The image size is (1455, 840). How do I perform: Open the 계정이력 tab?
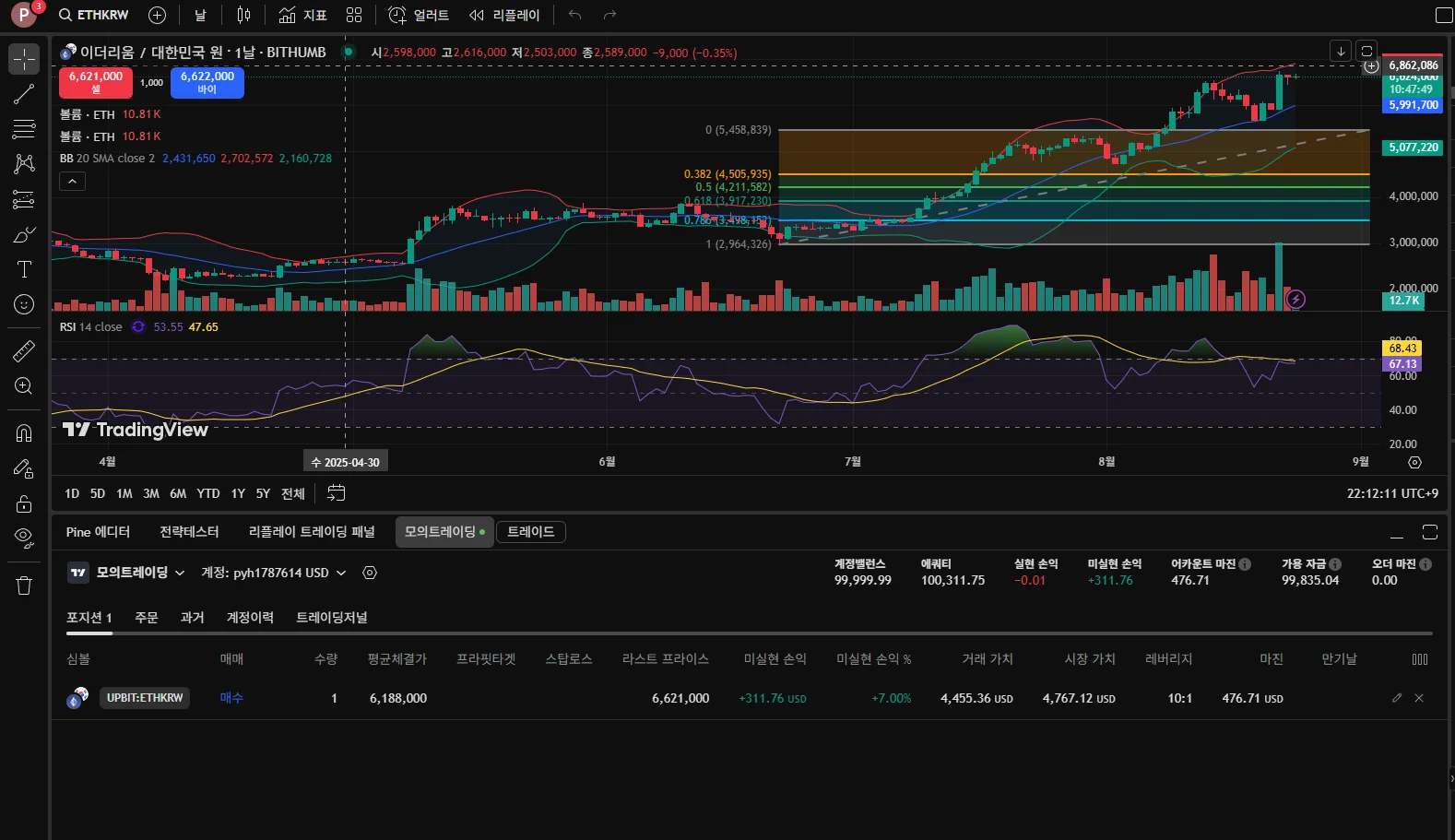[250, 618]
